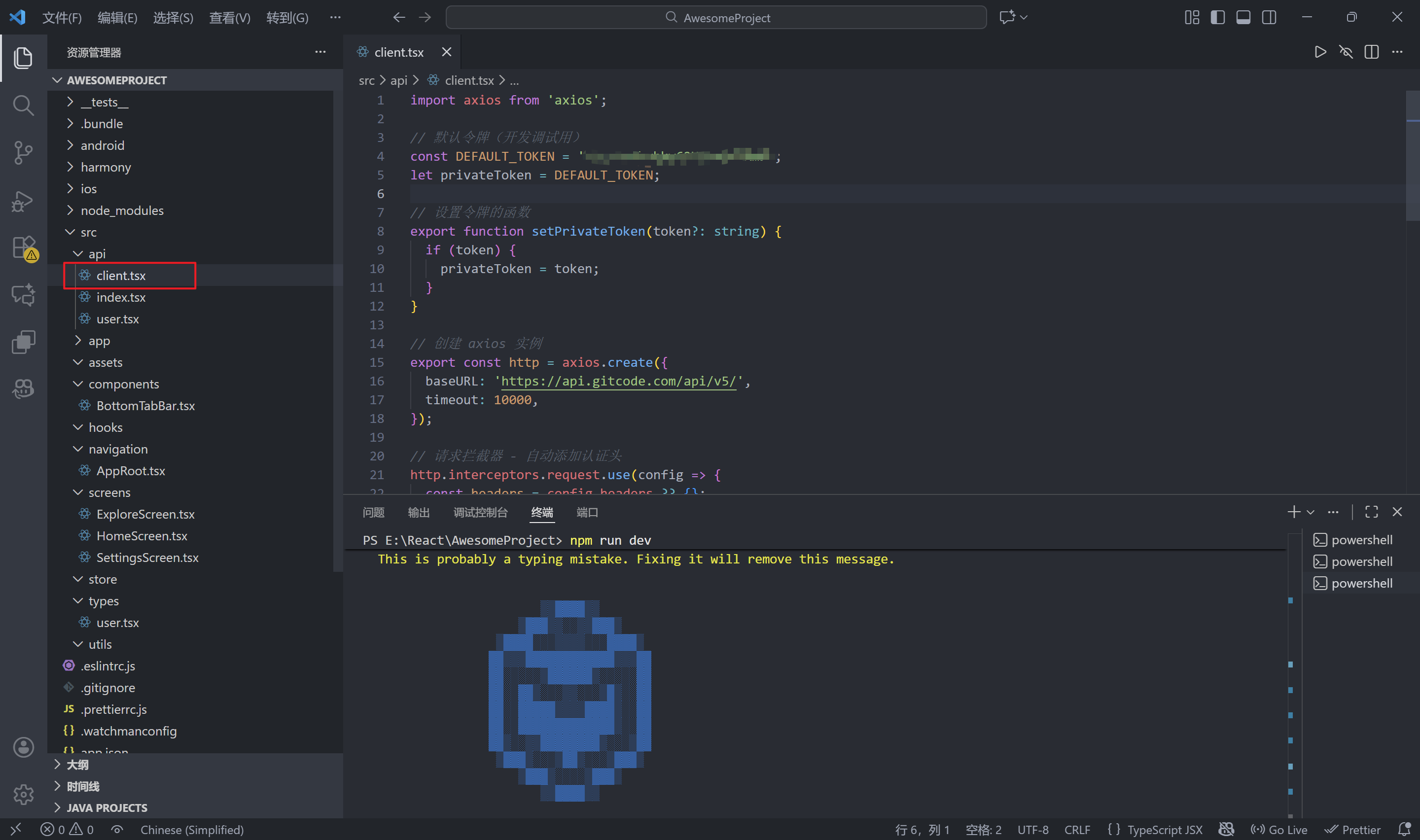Toggle the primary side bar visibility
This screenshot has height=840, width=1420.
1217,17
